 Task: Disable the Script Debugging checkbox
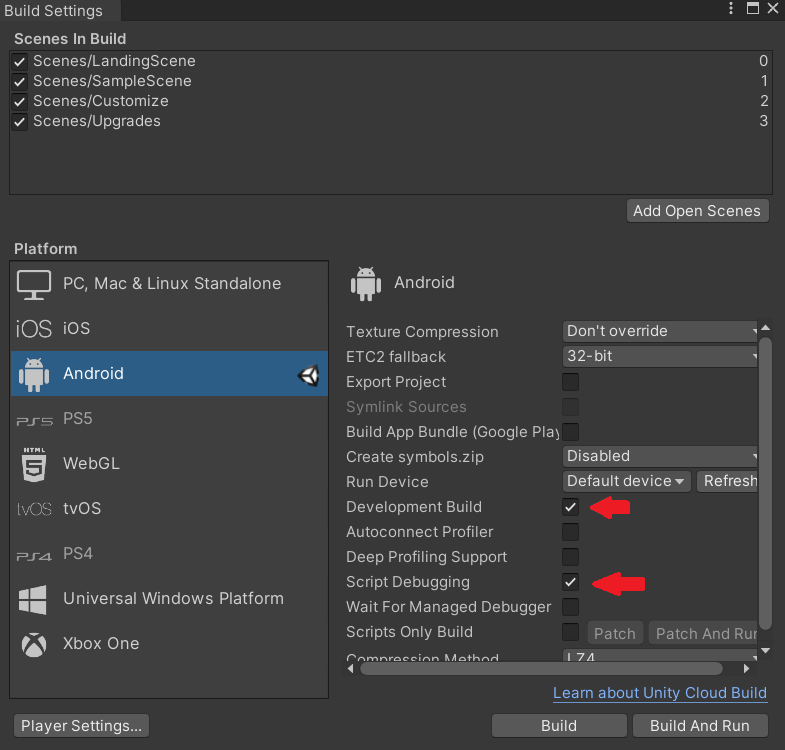coord(570,582)
